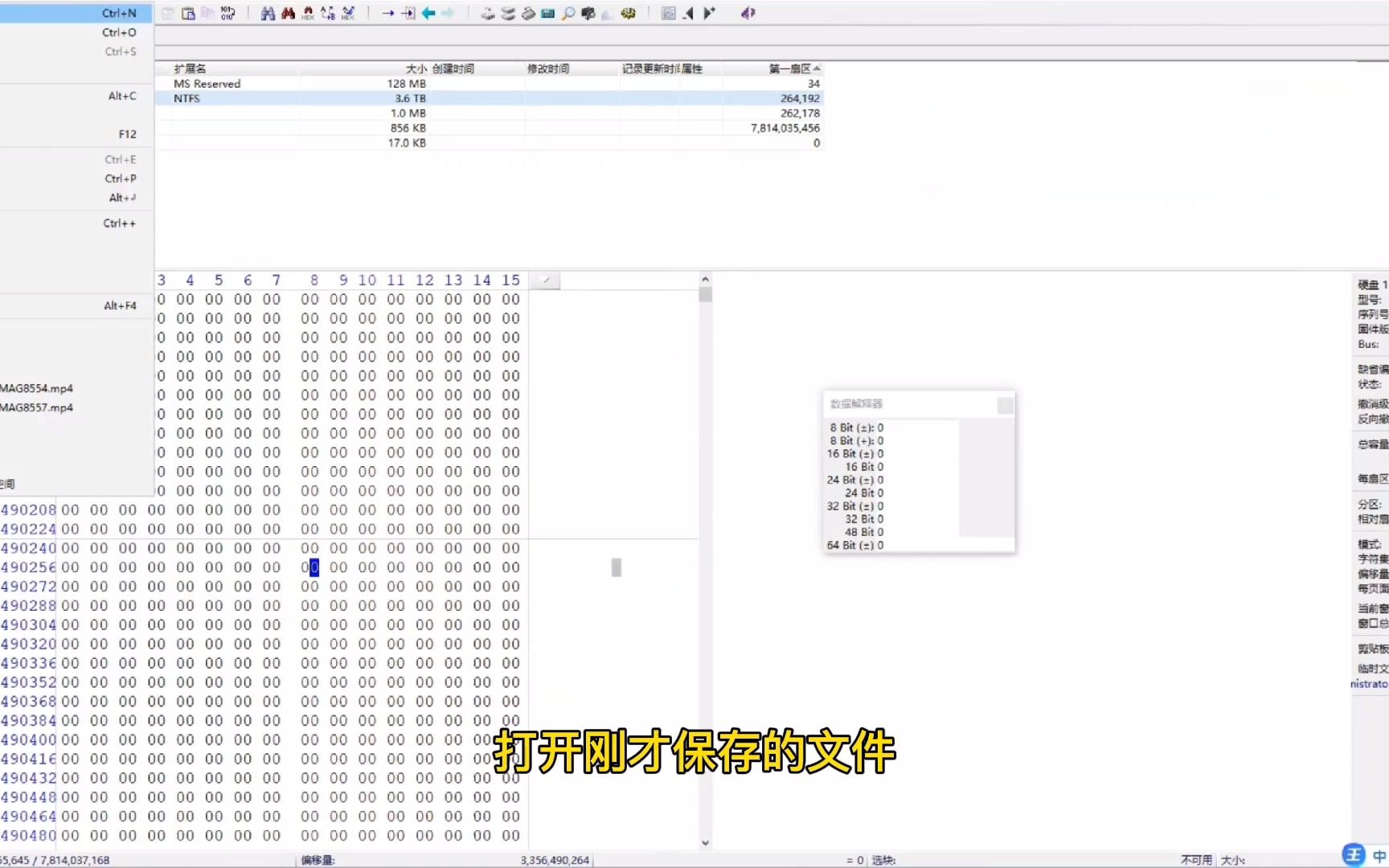This screenshot has height=868, width=1389.
Task: Click the grid data interpreter toolbar icon
Action: pos(669,13)
